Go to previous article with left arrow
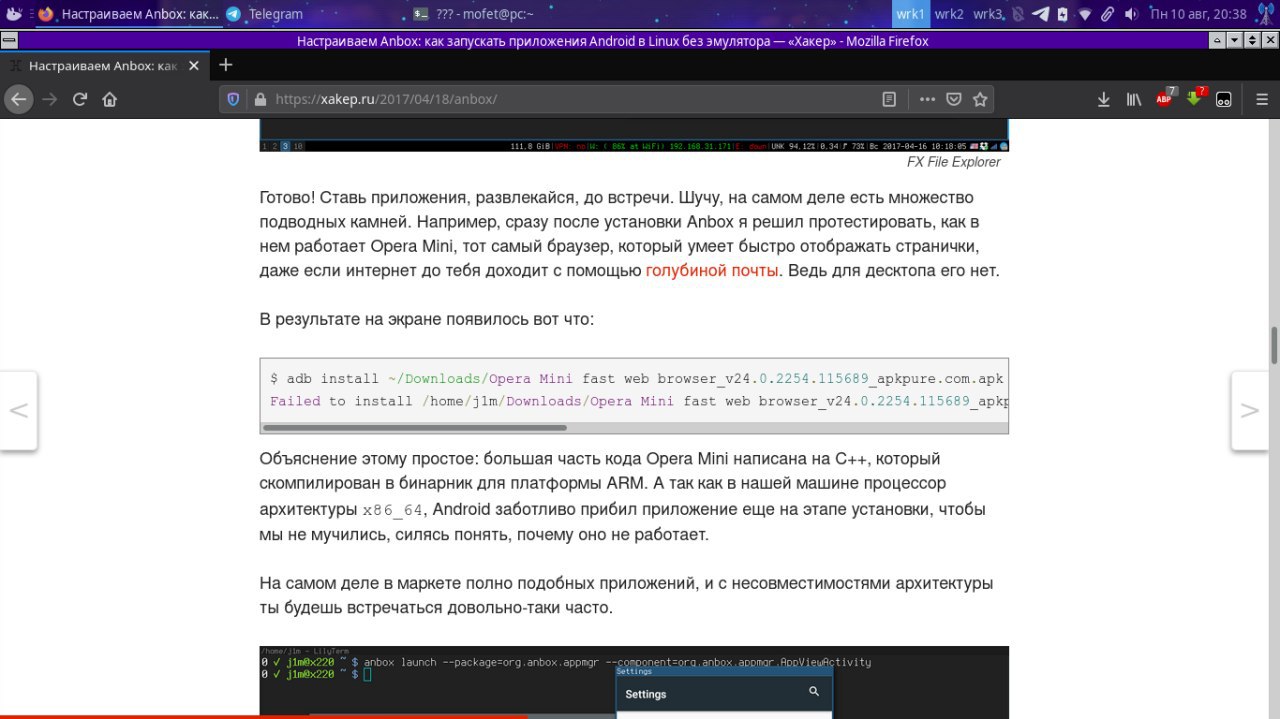Image resolution: width=1280 pixels, height=719 pixels. click(x=18, y=411)
